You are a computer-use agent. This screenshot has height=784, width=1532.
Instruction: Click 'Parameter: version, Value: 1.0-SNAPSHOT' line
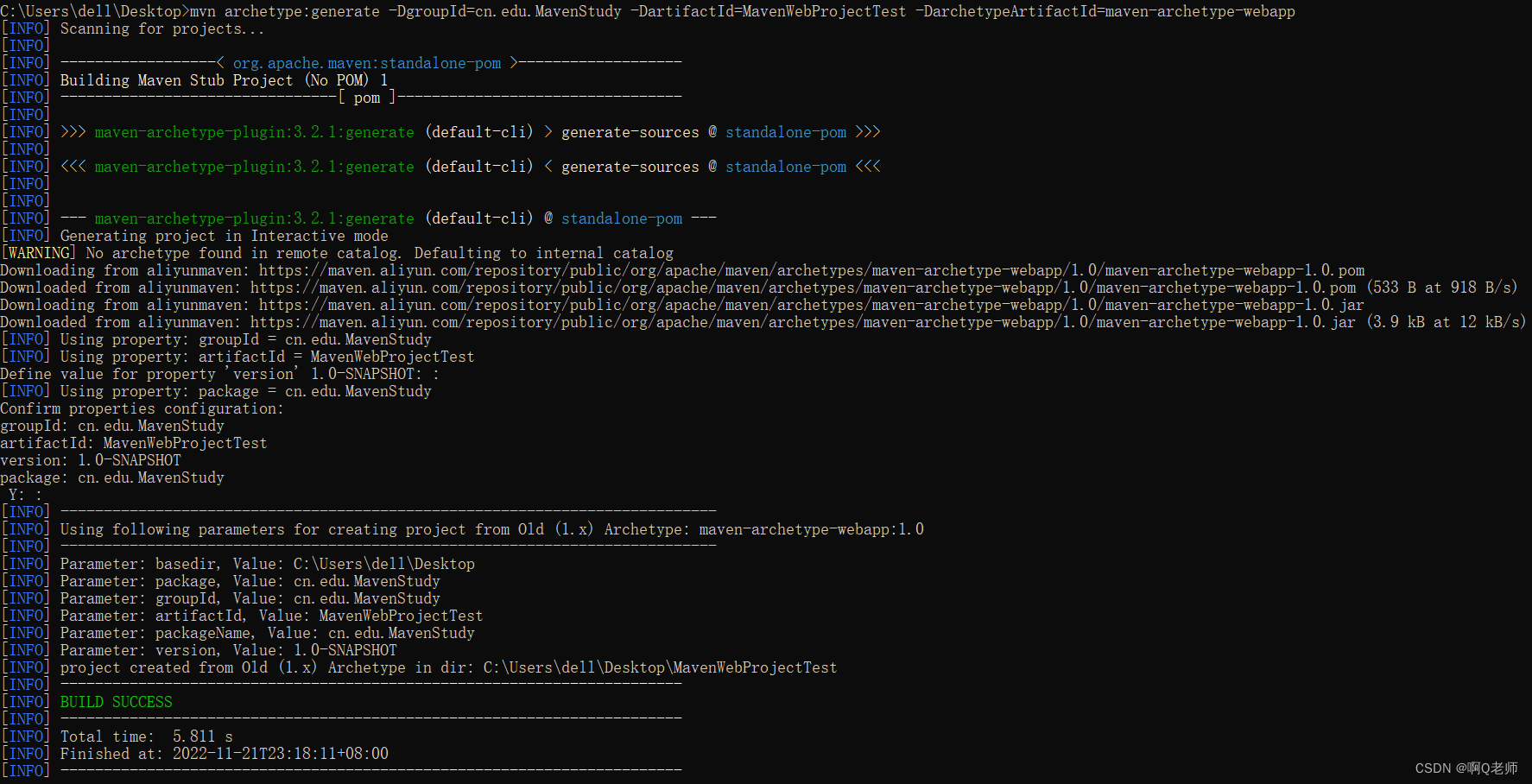click(x=199, y=650)
